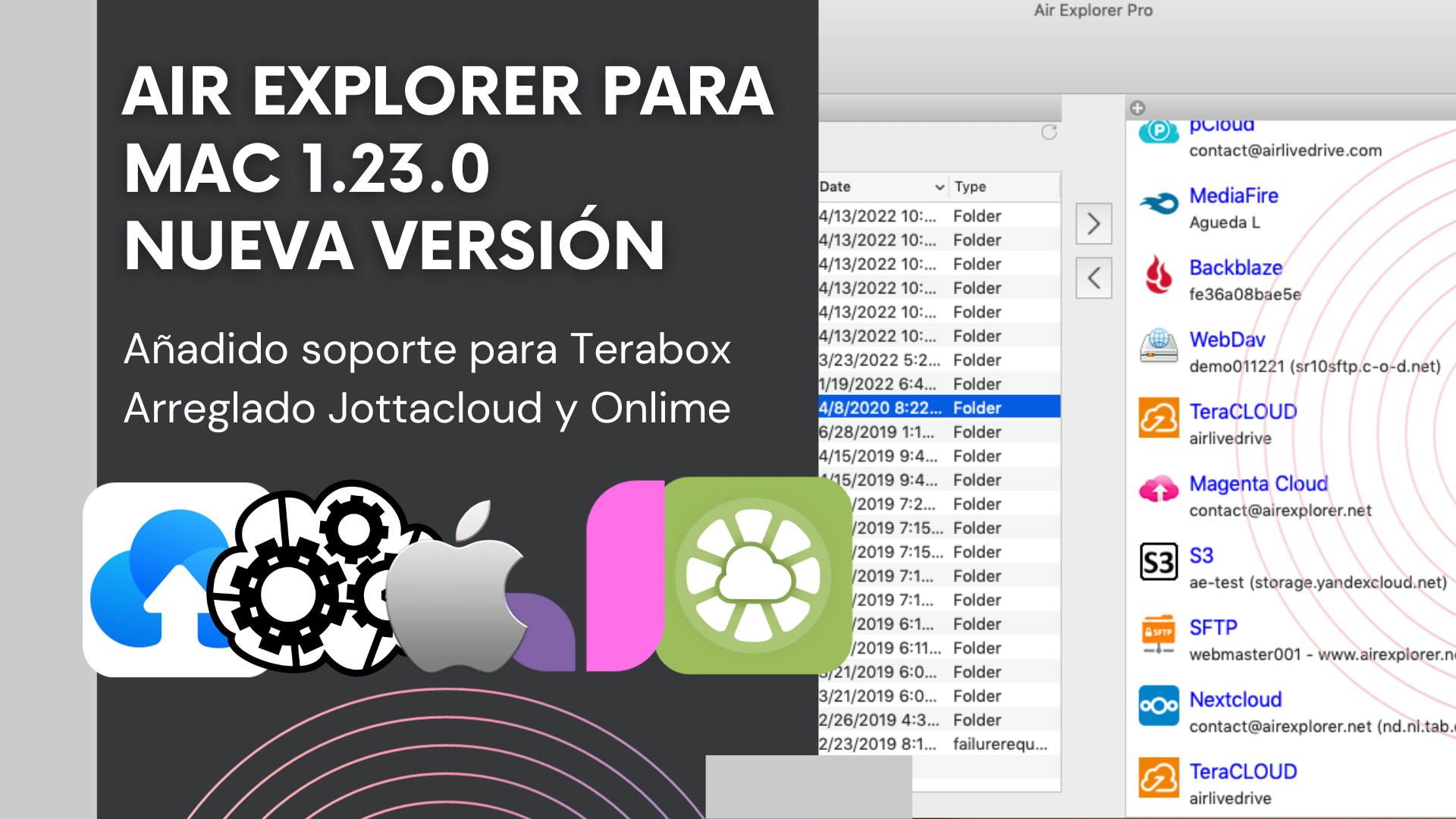Screen dimensions: 1456x819
Task: Open the Date column sort dropdown
Action: 938,187
